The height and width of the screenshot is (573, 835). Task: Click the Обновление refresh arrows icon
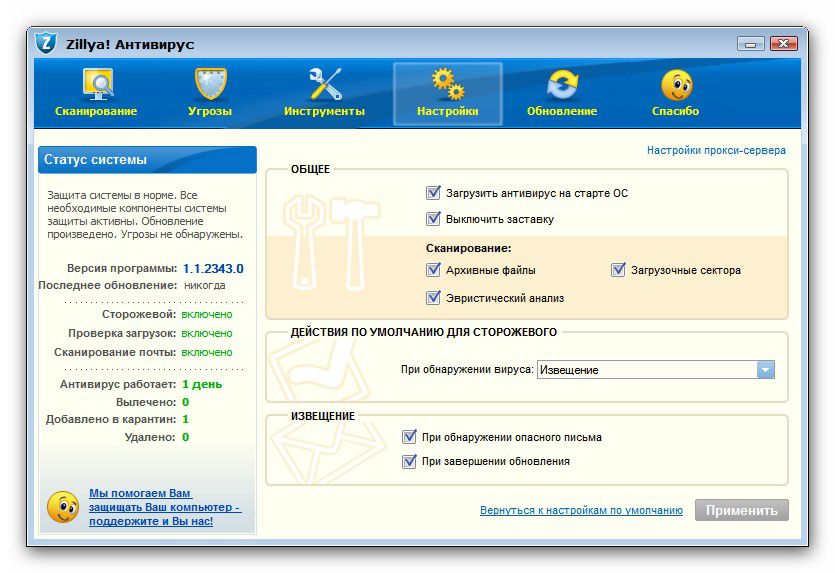(x=562, y=84)
